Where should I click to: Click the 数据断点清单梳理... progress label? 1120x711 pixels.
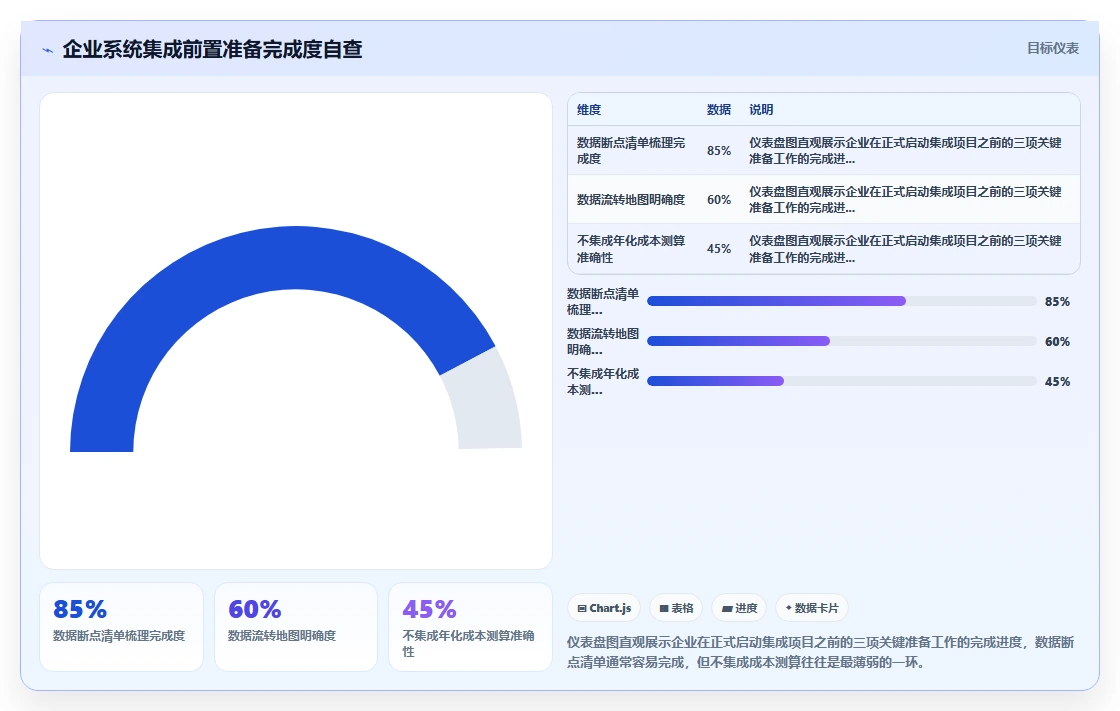[603, 302]
